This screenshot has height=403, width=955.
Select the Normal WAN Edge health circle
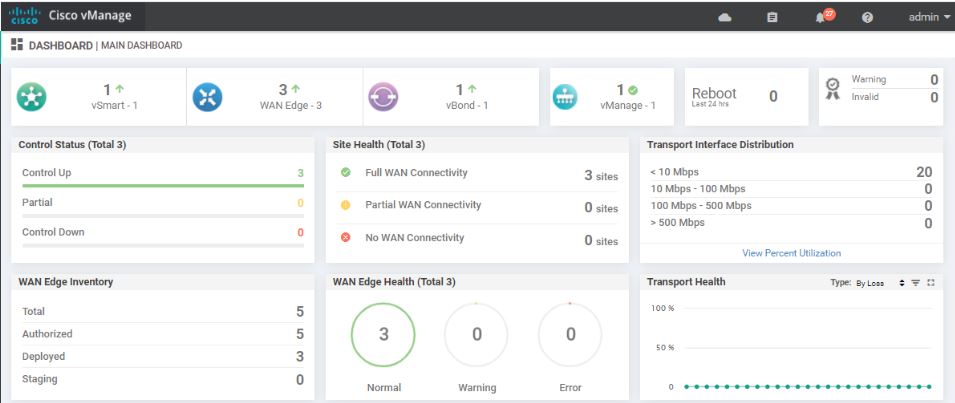pyautogui.click(x=384, y=335)
